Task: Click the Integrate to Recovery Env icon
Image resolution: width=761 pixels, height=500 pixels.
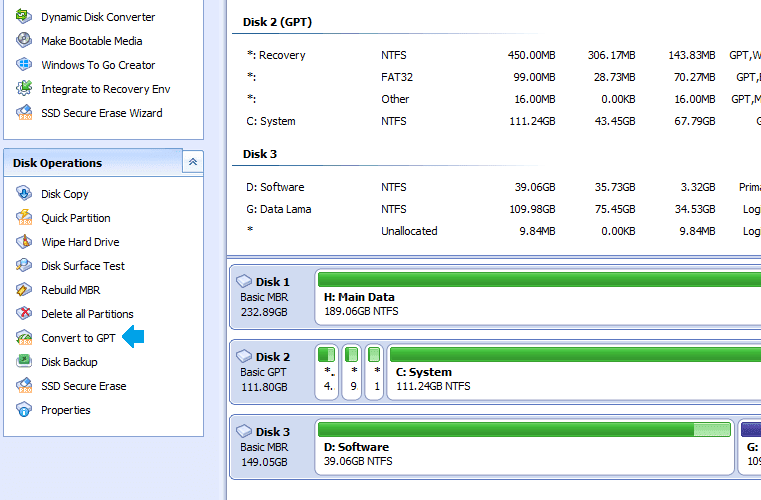Action: (24, 88)
